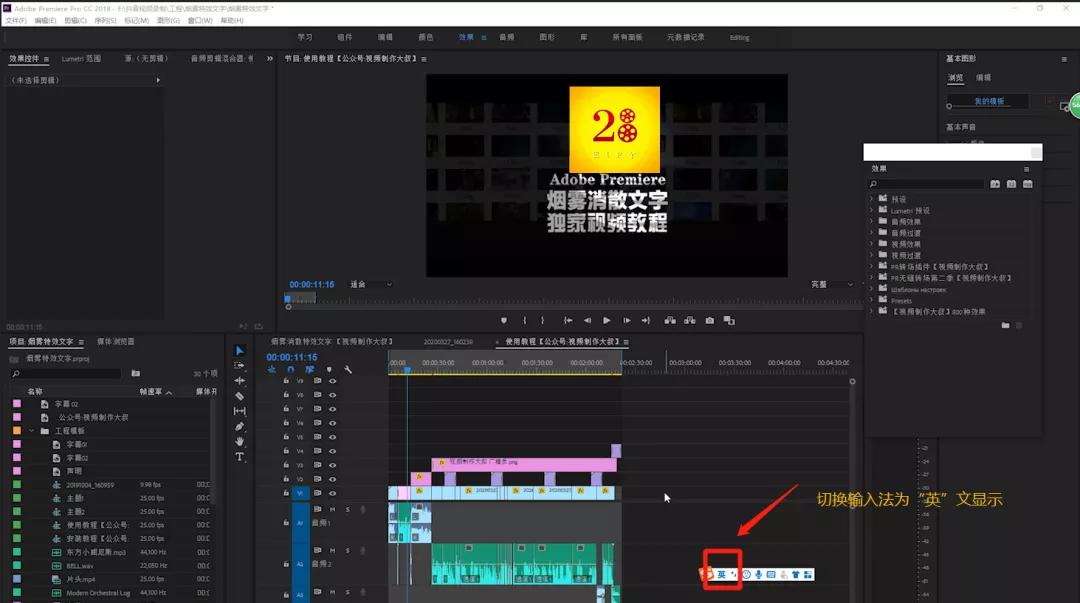The image size is (1080, 603).
Task: Toggle track lock for V3
Action: click(286, 465)
